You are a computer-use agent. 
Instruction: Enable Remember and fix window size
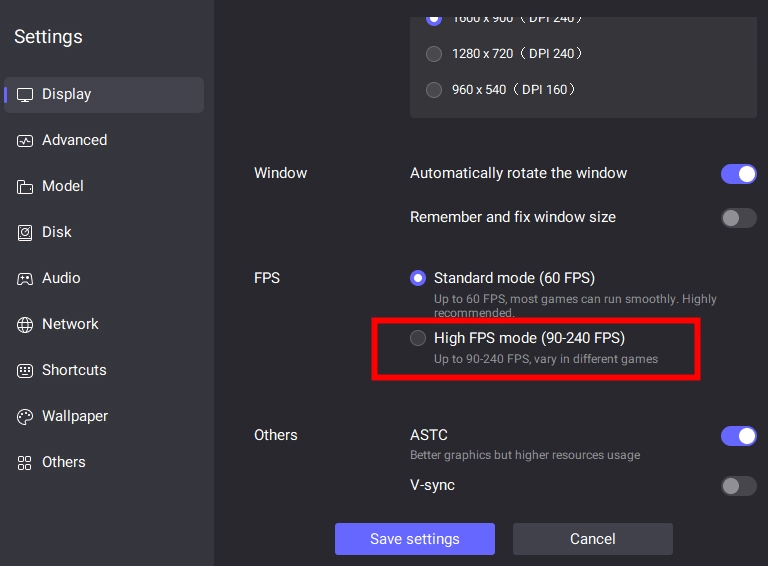(x=738, y=218)
